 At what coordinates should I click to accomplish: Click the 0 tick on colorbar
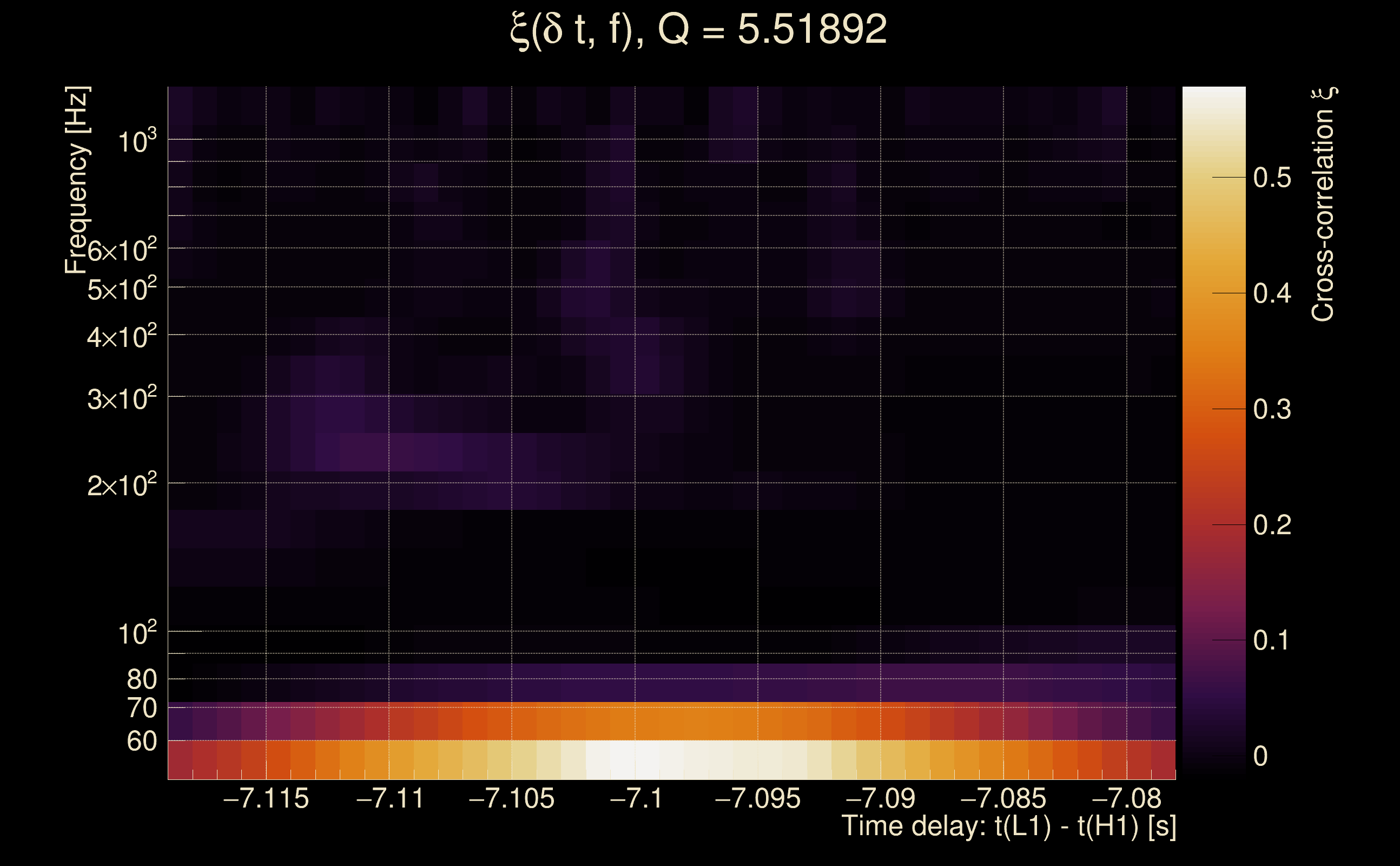tap(1260, 756)
